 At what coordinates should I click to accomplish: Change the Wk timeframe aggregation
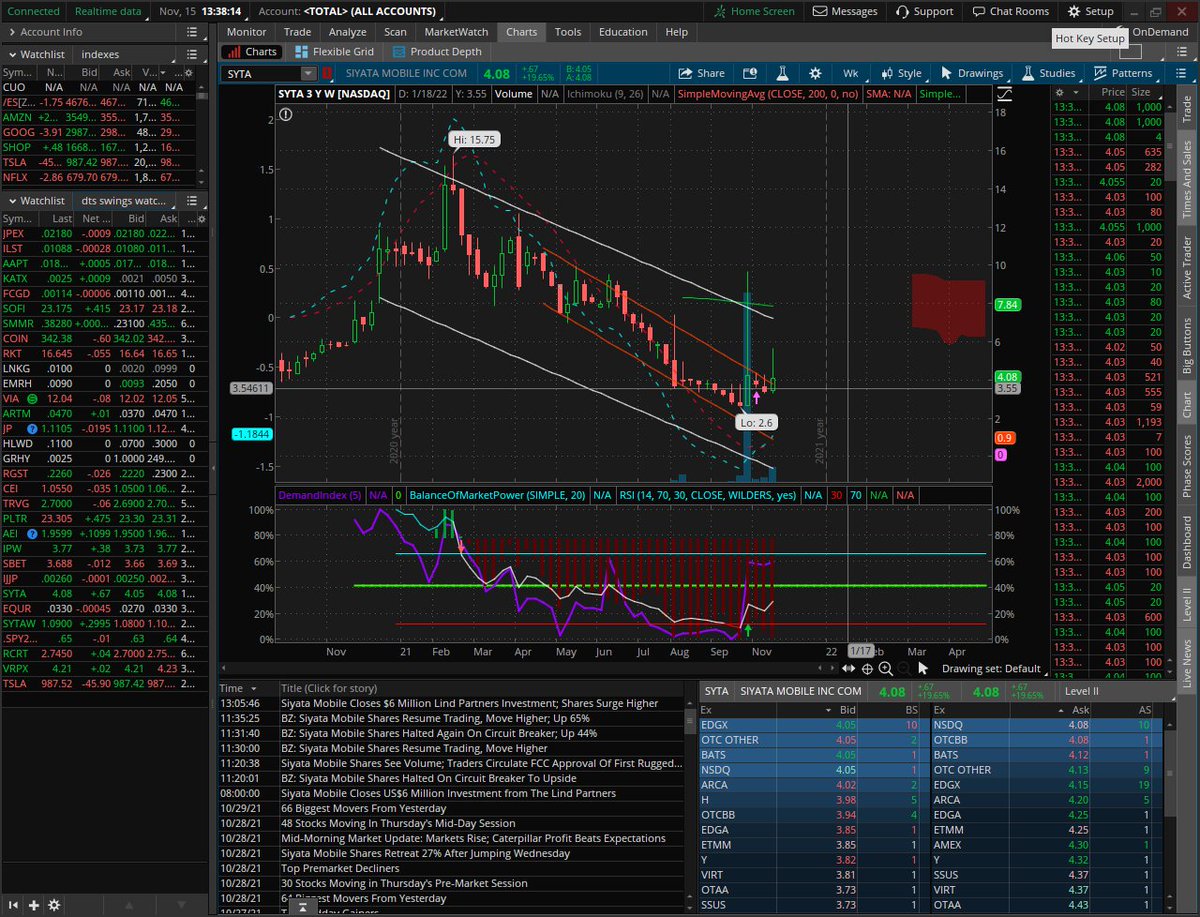coord(850,73)
